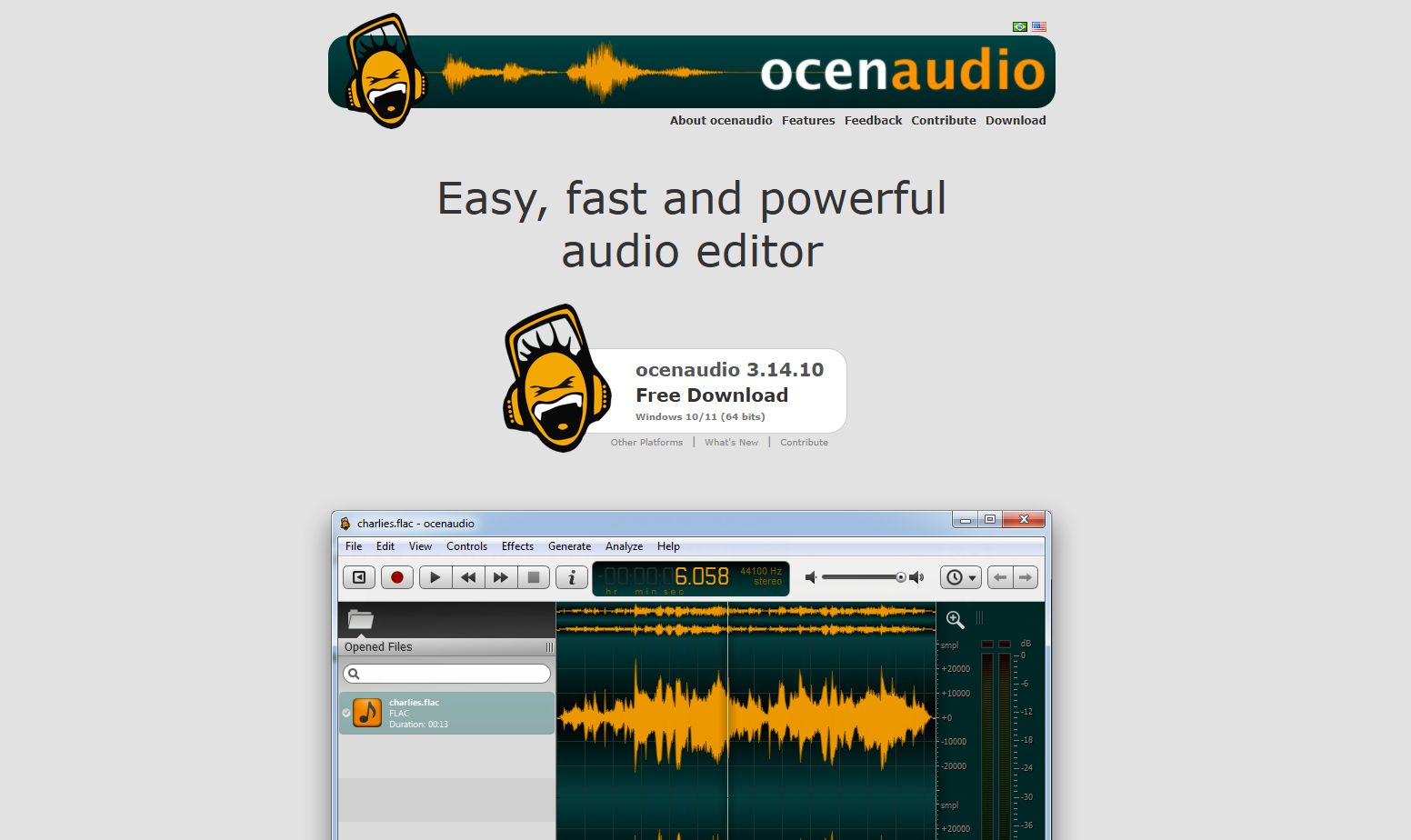Close the ocenaudio application window
Viewport: 1411px width, 840px height.
1024,520
